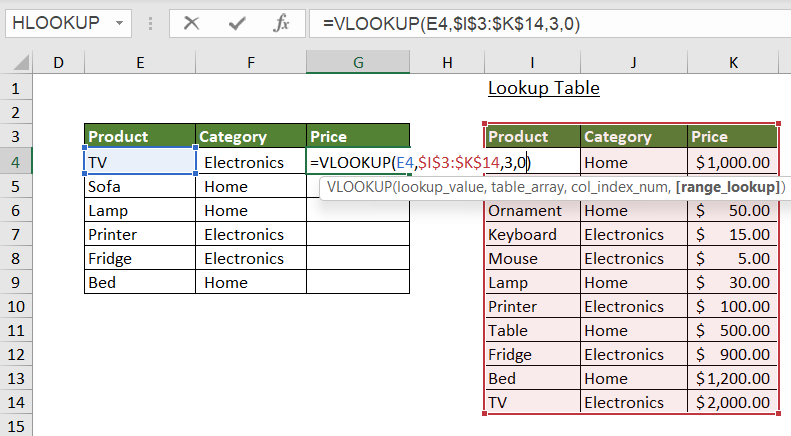Click the $1,000.00 price cell
The image size is (791, 436).
tap(732, 162)
